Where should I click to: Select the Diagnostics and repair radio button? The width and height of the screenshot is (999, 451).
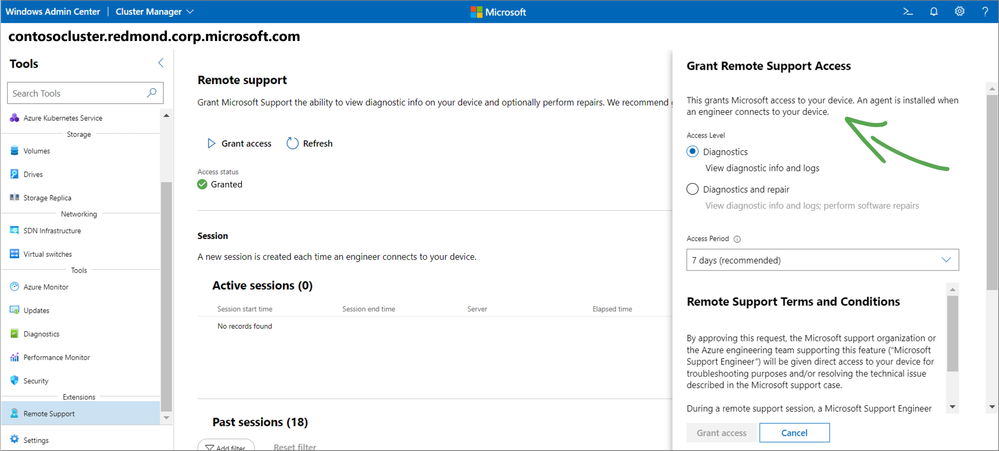(693, 189)
